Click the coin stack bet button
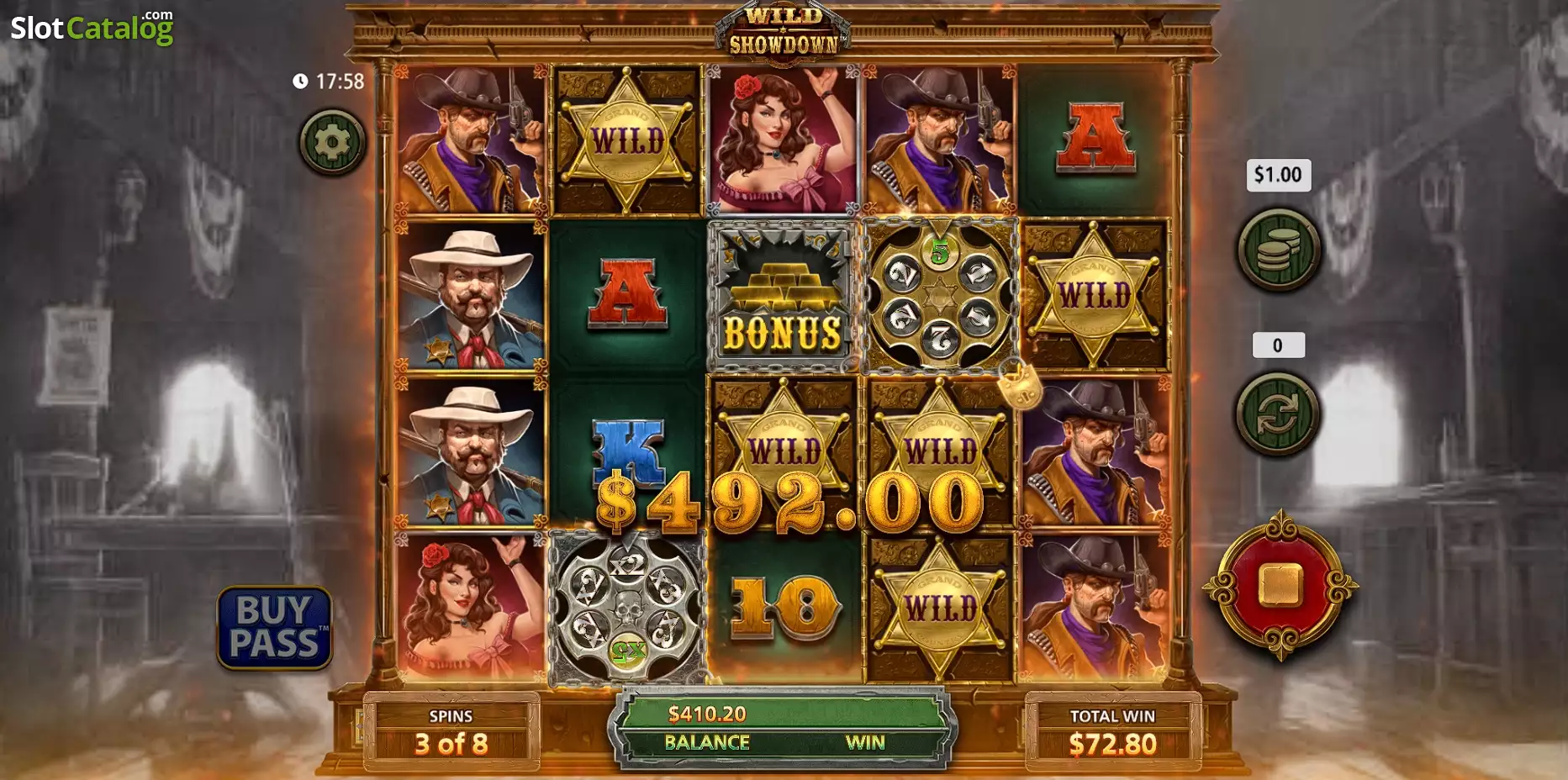Viewport: 1568px width, 780px height. [x=1279, y=250]
